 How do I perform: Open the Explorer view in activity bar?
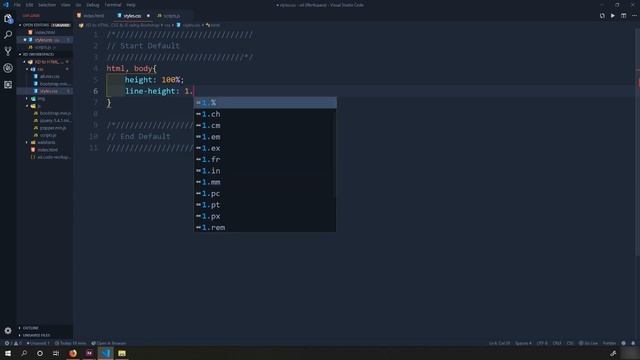tap(8, 18)
